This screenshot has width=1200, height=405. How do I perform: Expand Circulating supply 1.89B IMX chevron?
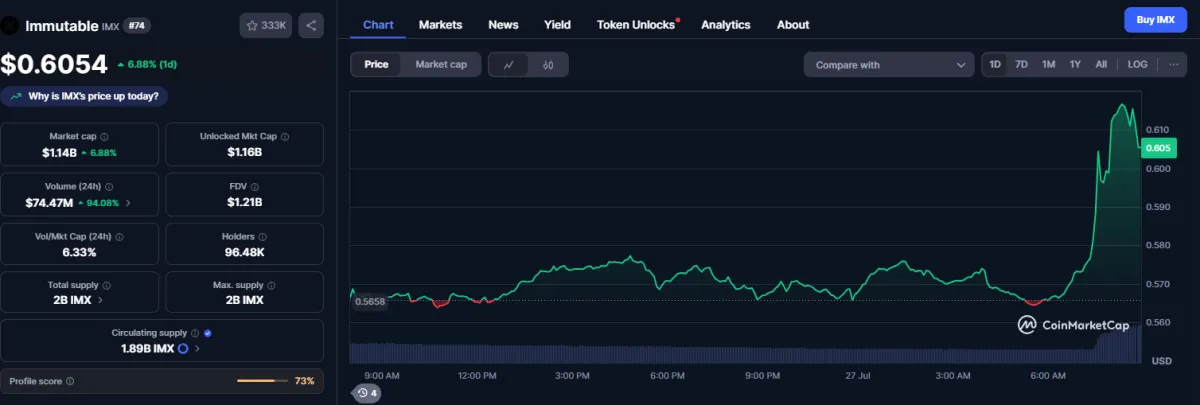click(197, 349)
